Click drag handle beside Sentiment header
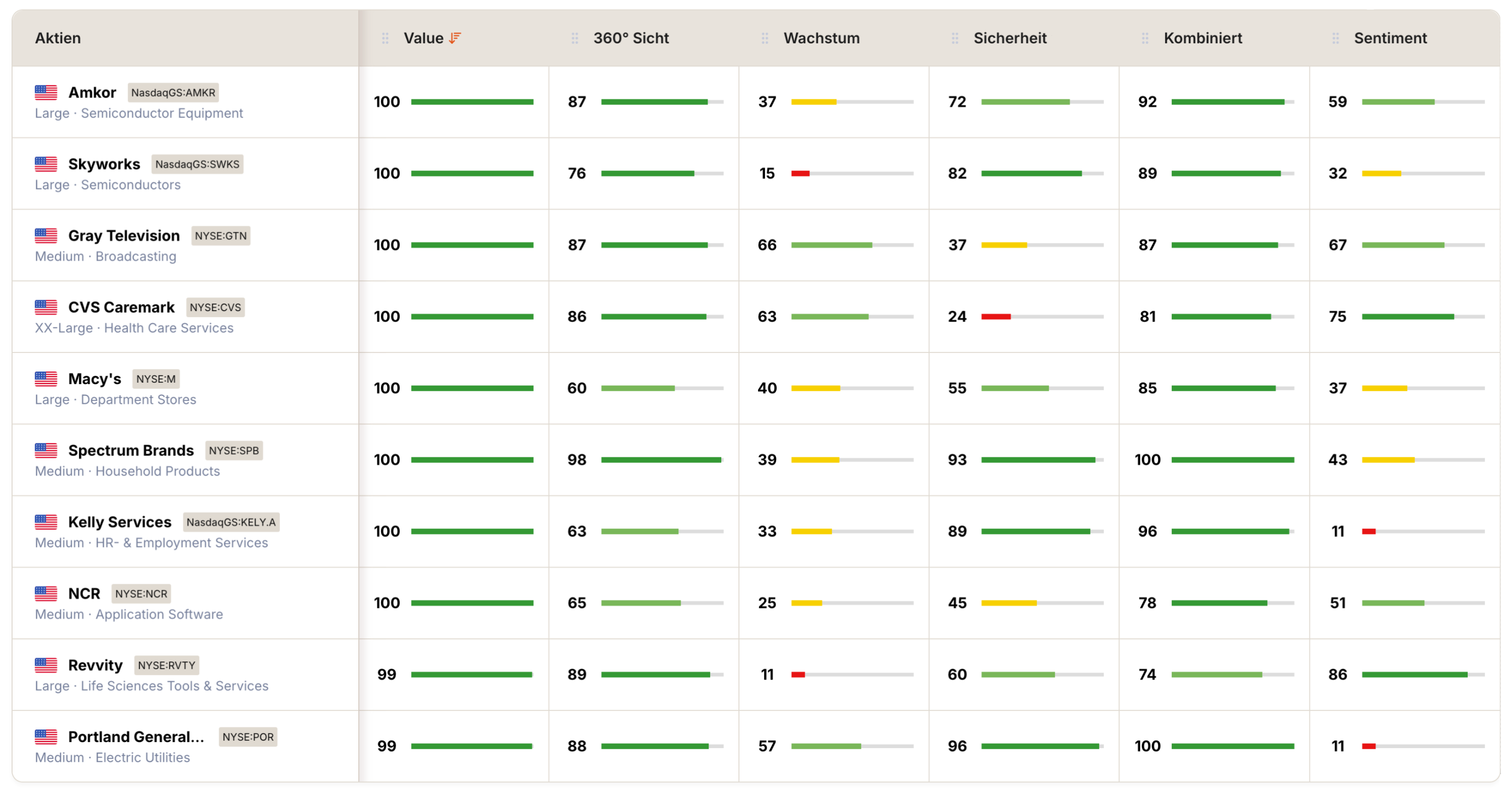 (x=1335, y=38)
